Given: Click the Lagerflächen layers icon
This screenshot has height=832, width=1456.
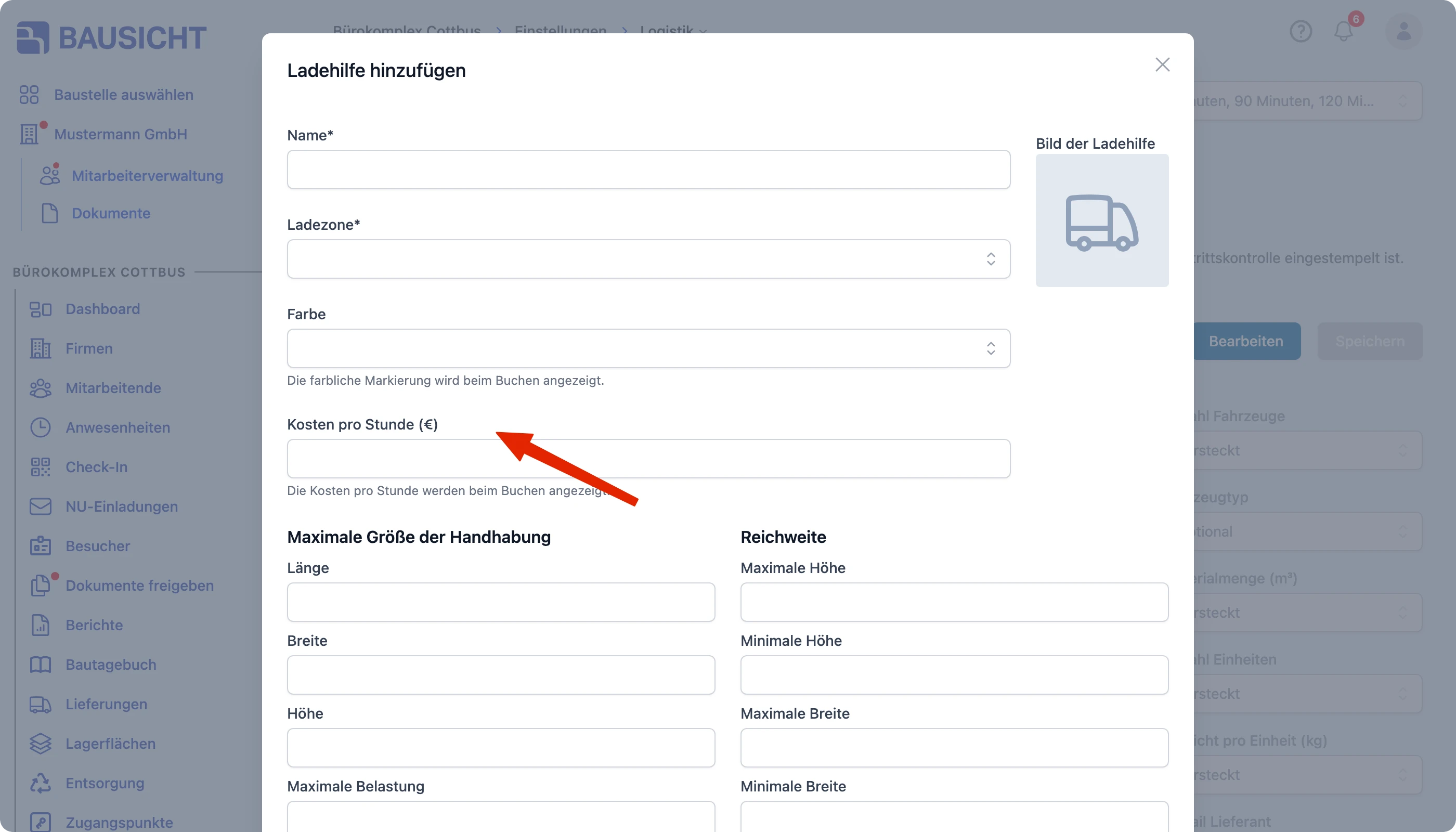Looking at the screenshot, I should pyautogui.click(x=41, y=744).
